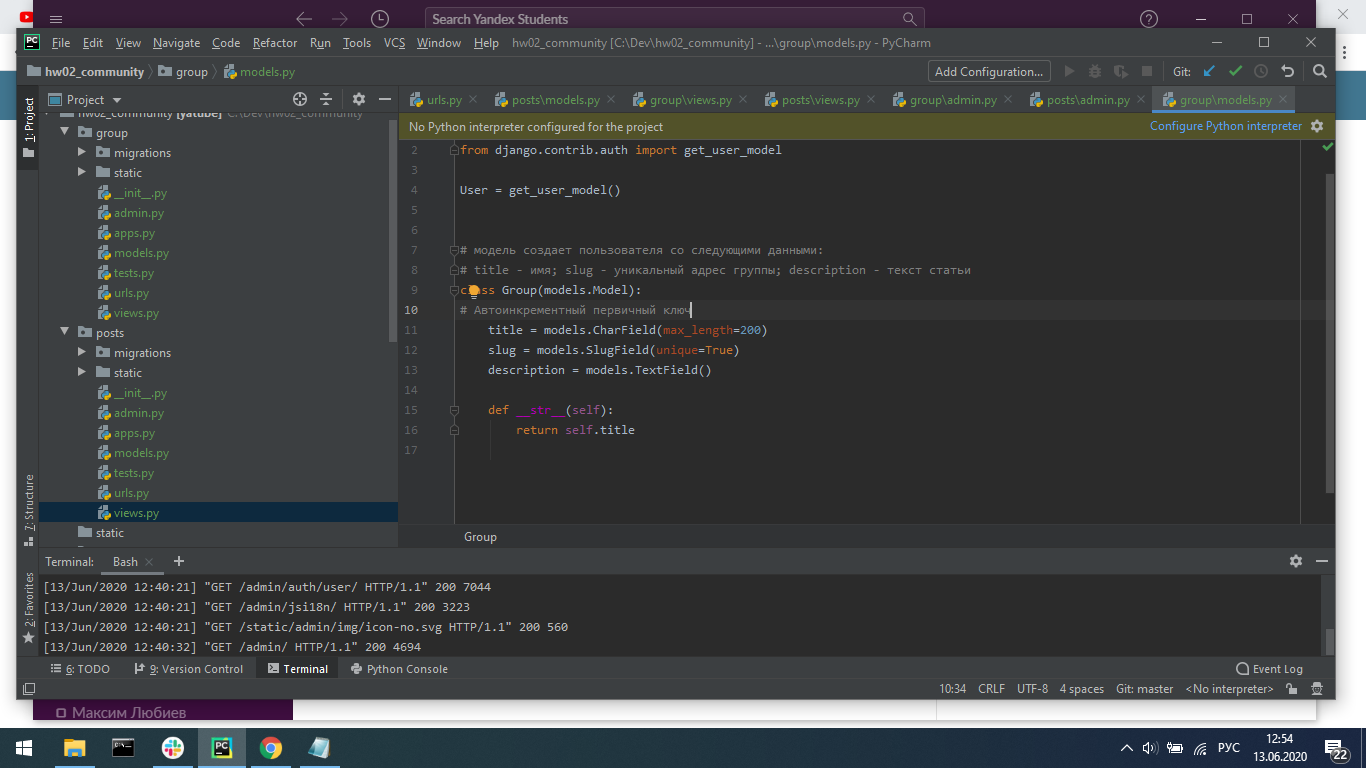Open Search Everywhere magnifier in the toolbar

tap(1319, 71)
